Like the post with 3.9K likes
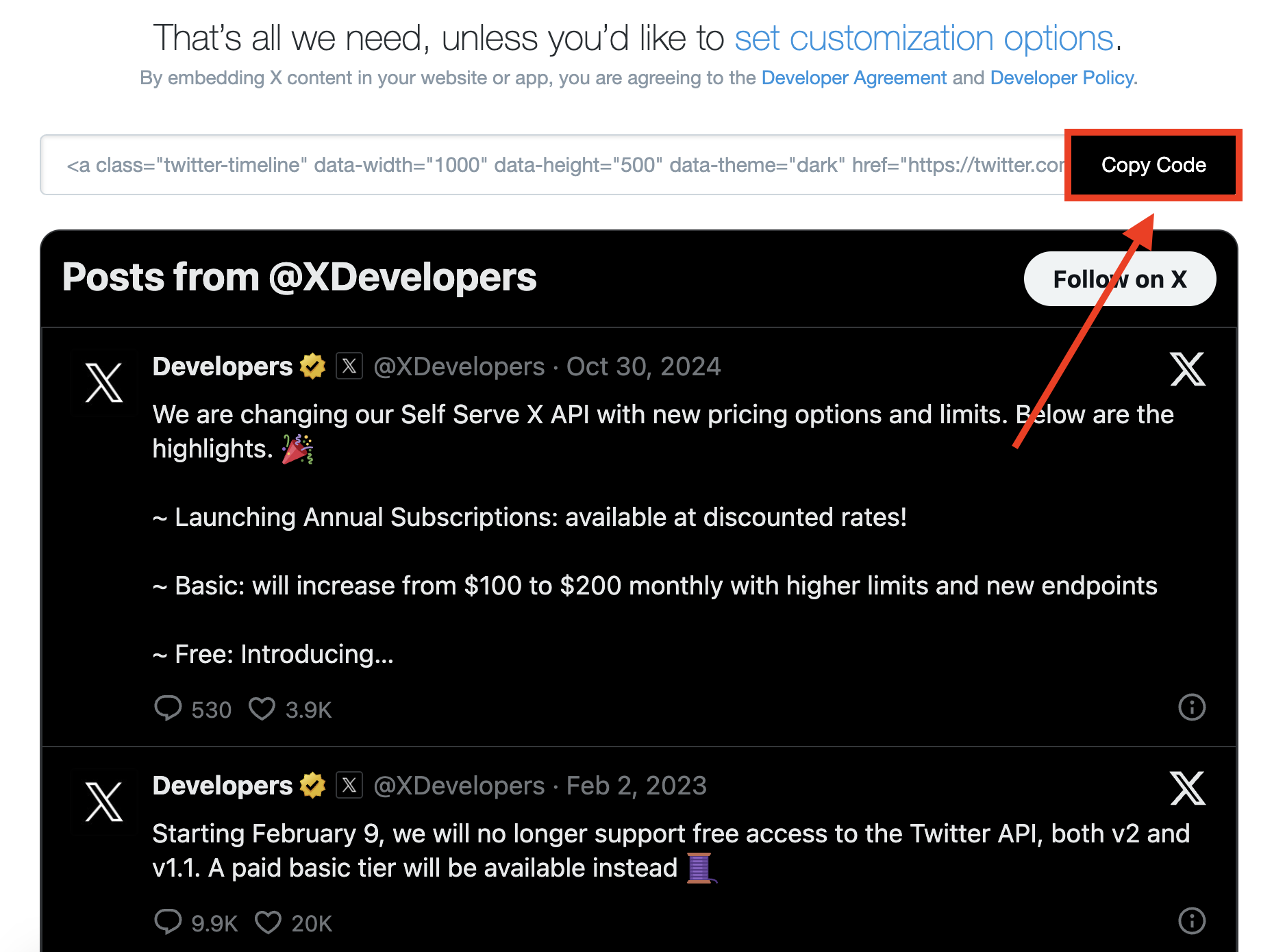 (262, 709)
